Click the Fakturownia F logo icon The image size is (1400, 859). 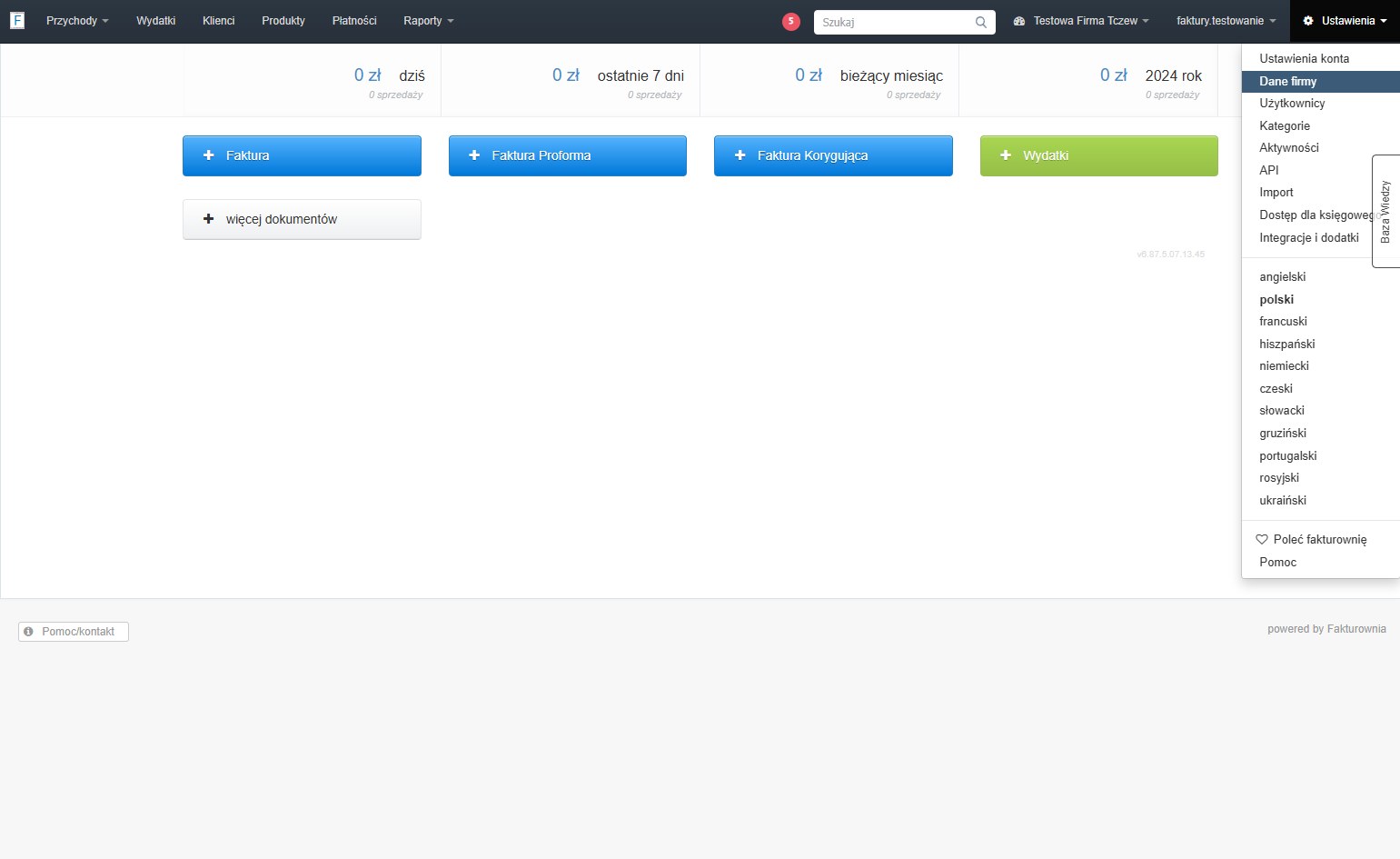coord(17,20)
